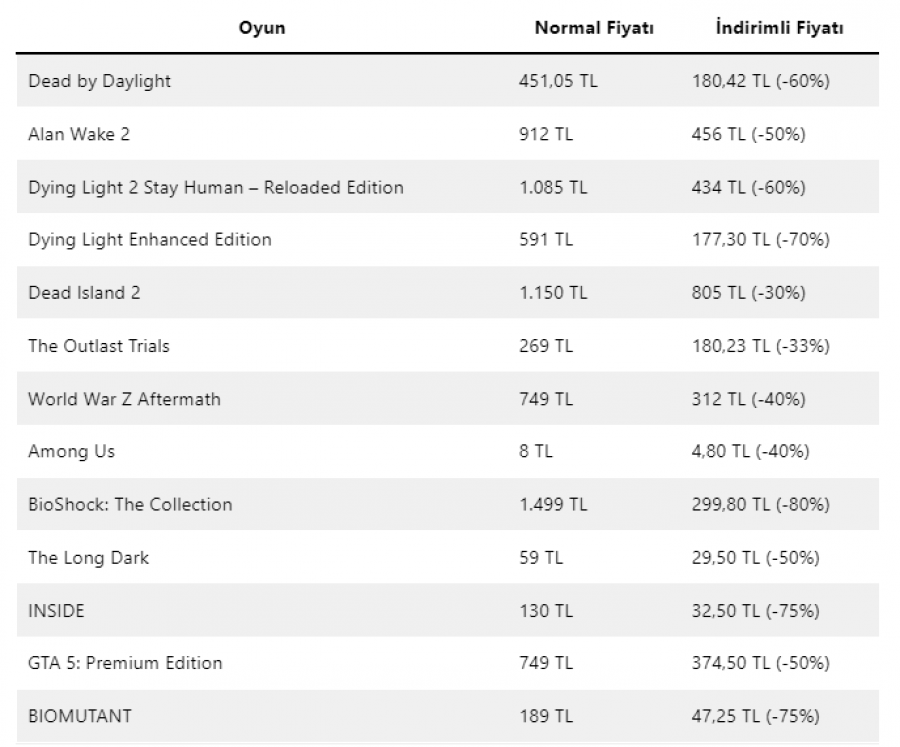
Task: Select the Dead Island 2 entry
Action: [x=84, y=293]
